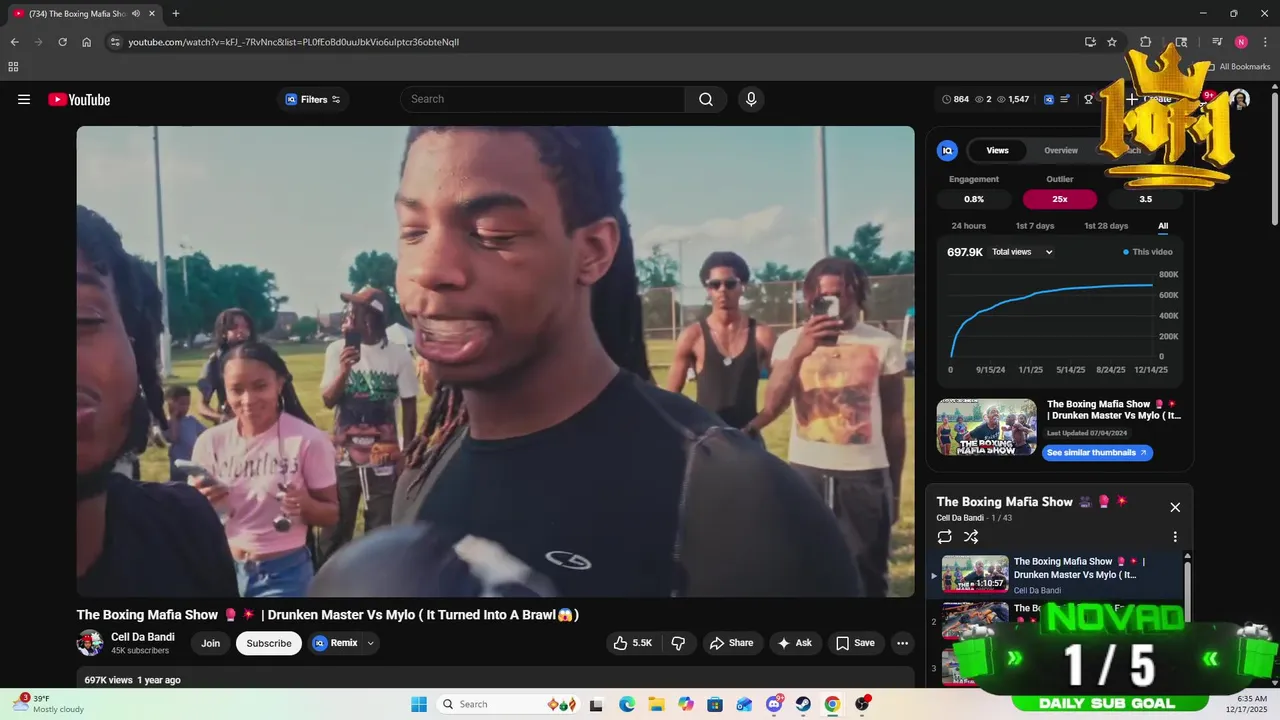Click Windows taskbar search box
Viewport: 1280px width, 720px height.
(507, 704)
